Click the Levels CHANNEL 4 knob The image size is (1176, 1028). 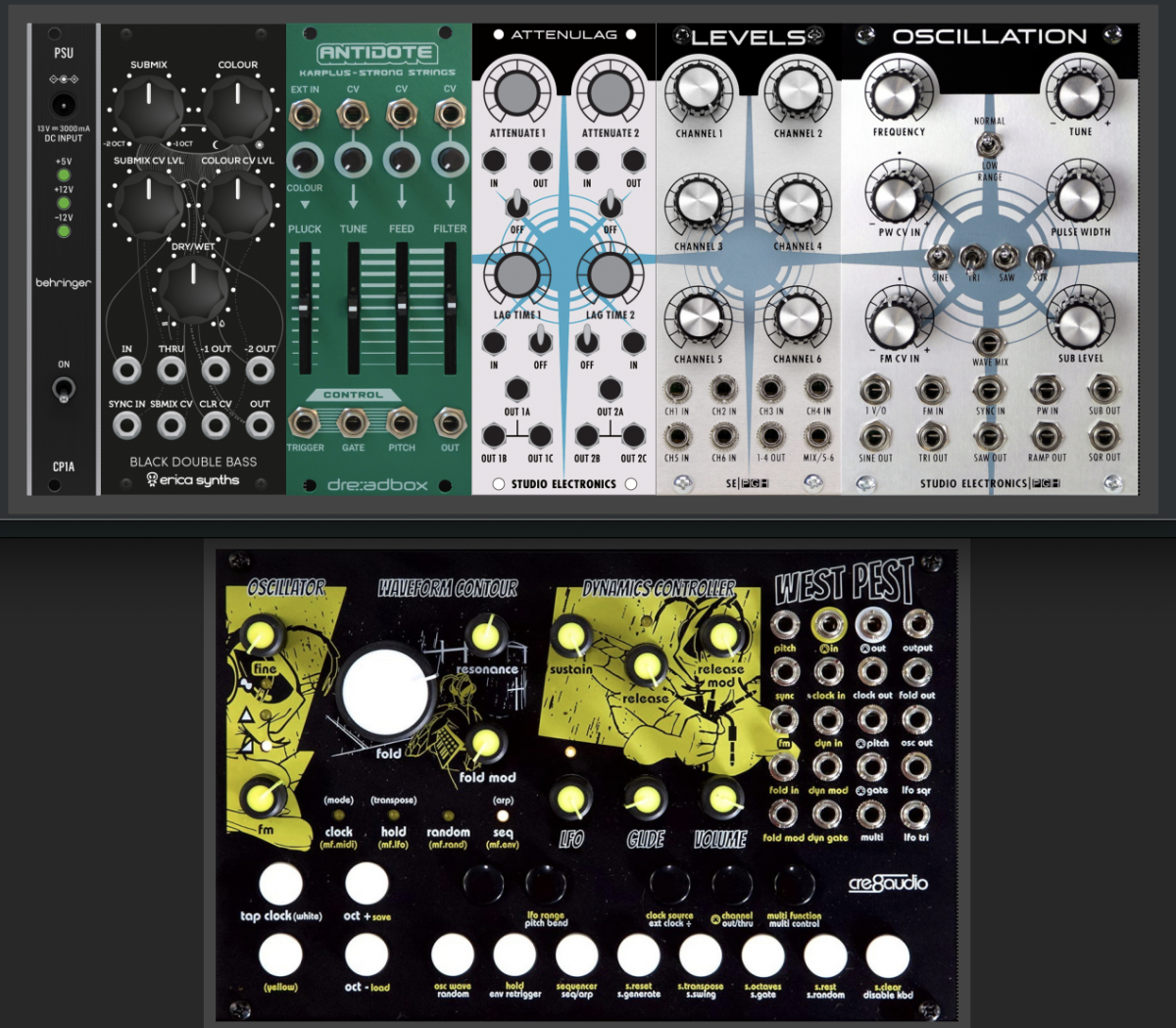[797, 205]
